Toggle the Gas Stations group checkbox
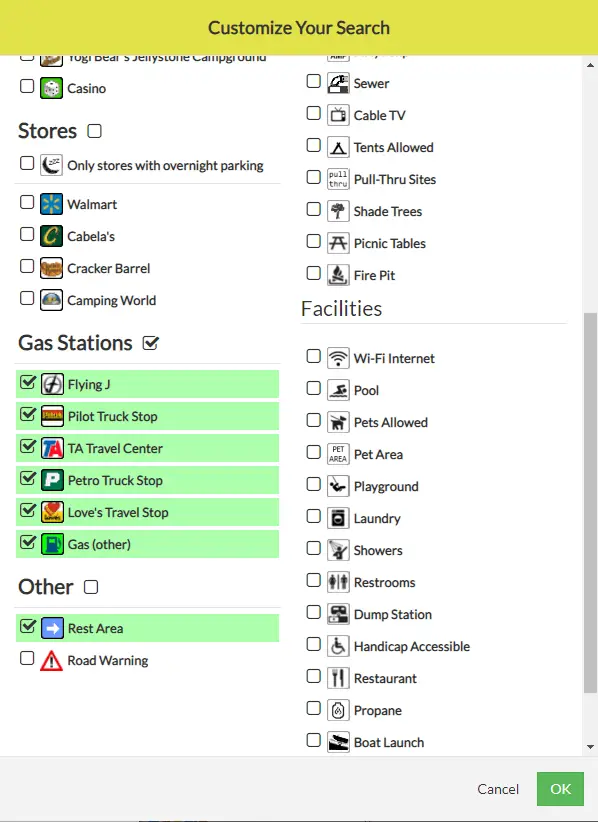 [150, 343]
